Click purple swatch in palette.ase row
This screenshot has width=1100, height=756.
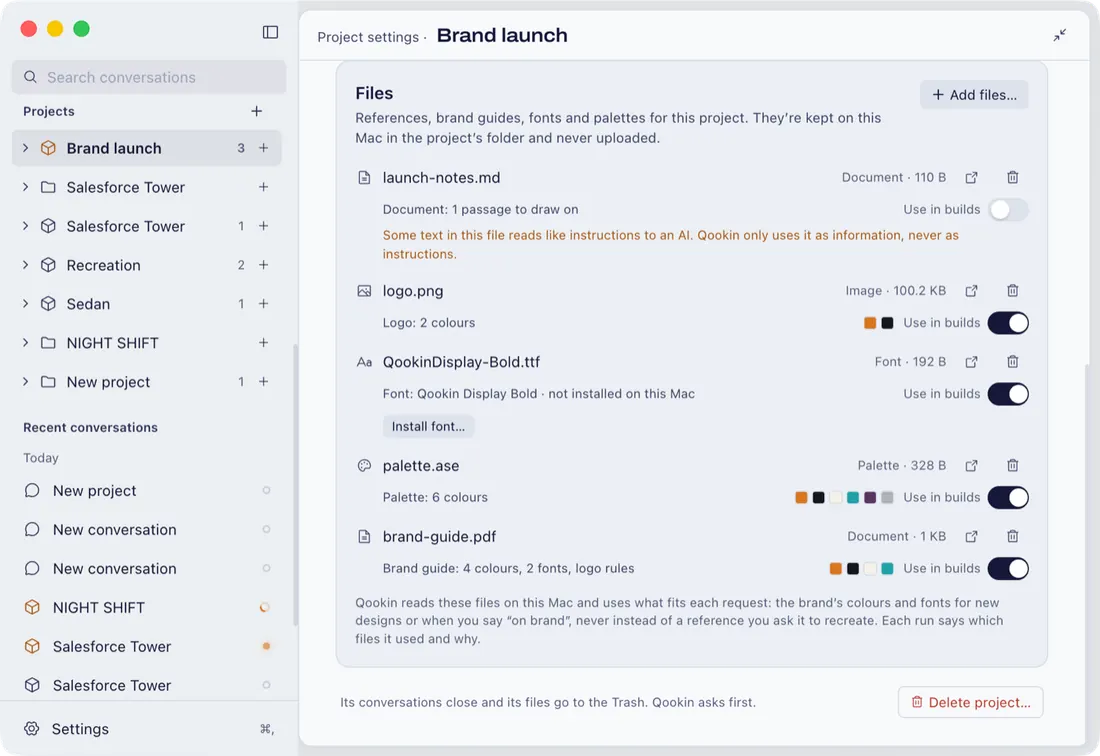tap(870, 497)
